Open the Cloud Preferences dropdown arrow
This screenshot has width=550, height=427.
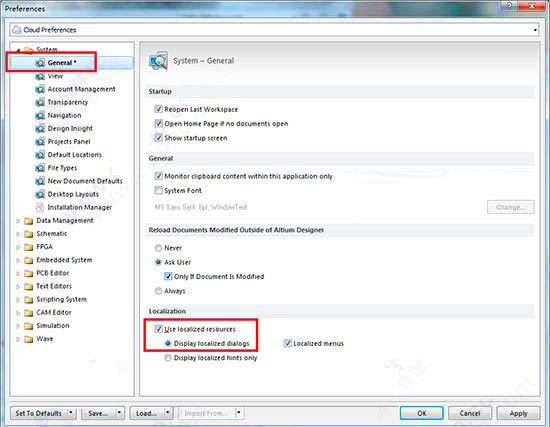tap(535, 30)
